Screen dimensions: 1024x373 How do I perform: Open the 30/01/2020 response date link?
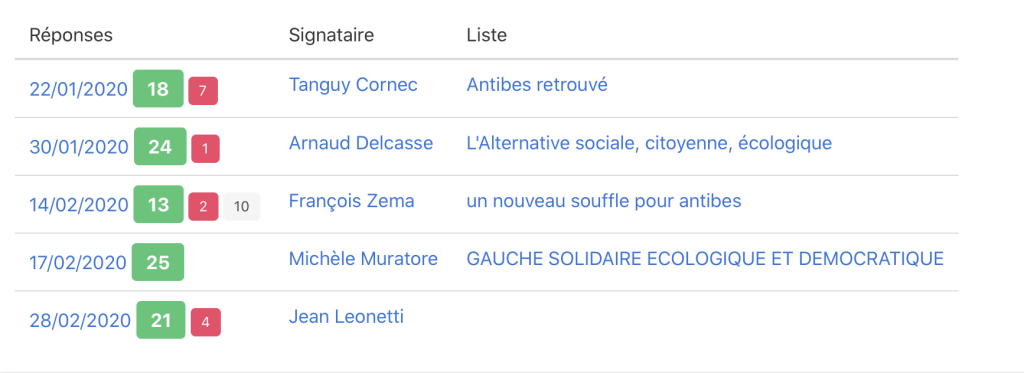79,147
